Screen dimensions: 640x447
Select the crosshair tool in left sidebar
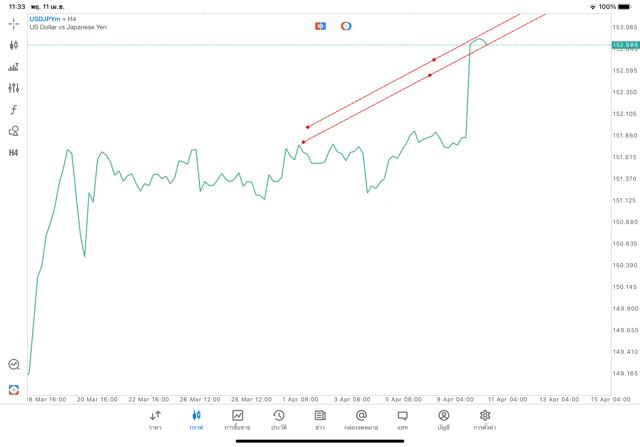(14, 23)
